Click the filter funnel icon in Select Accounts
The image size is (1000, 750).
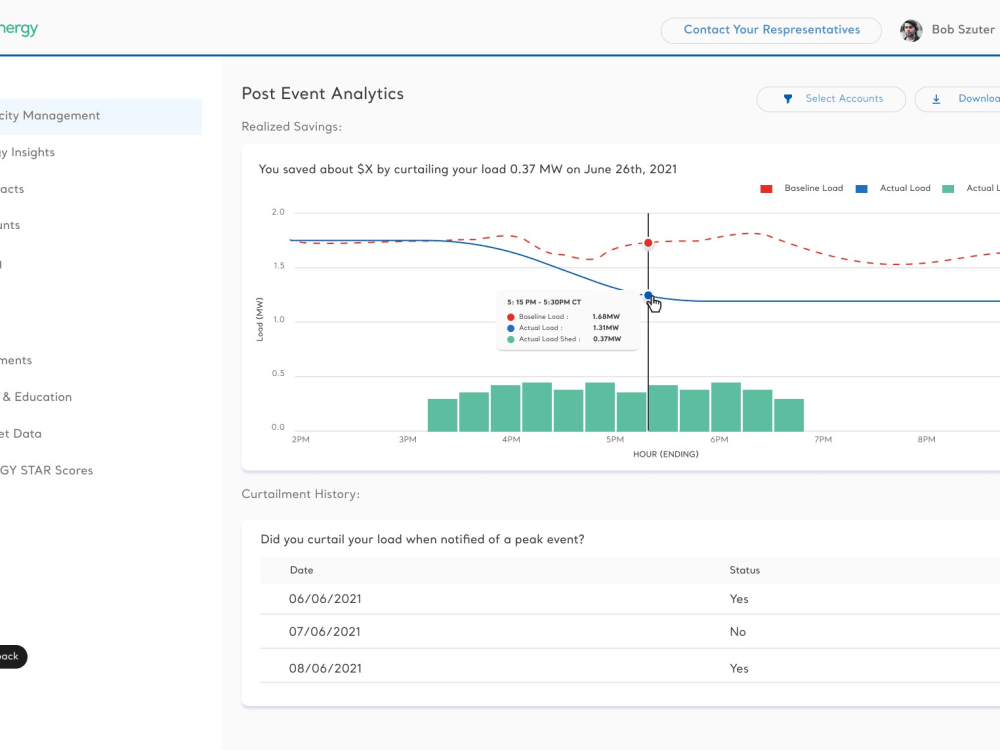click(x=788, y=99)
